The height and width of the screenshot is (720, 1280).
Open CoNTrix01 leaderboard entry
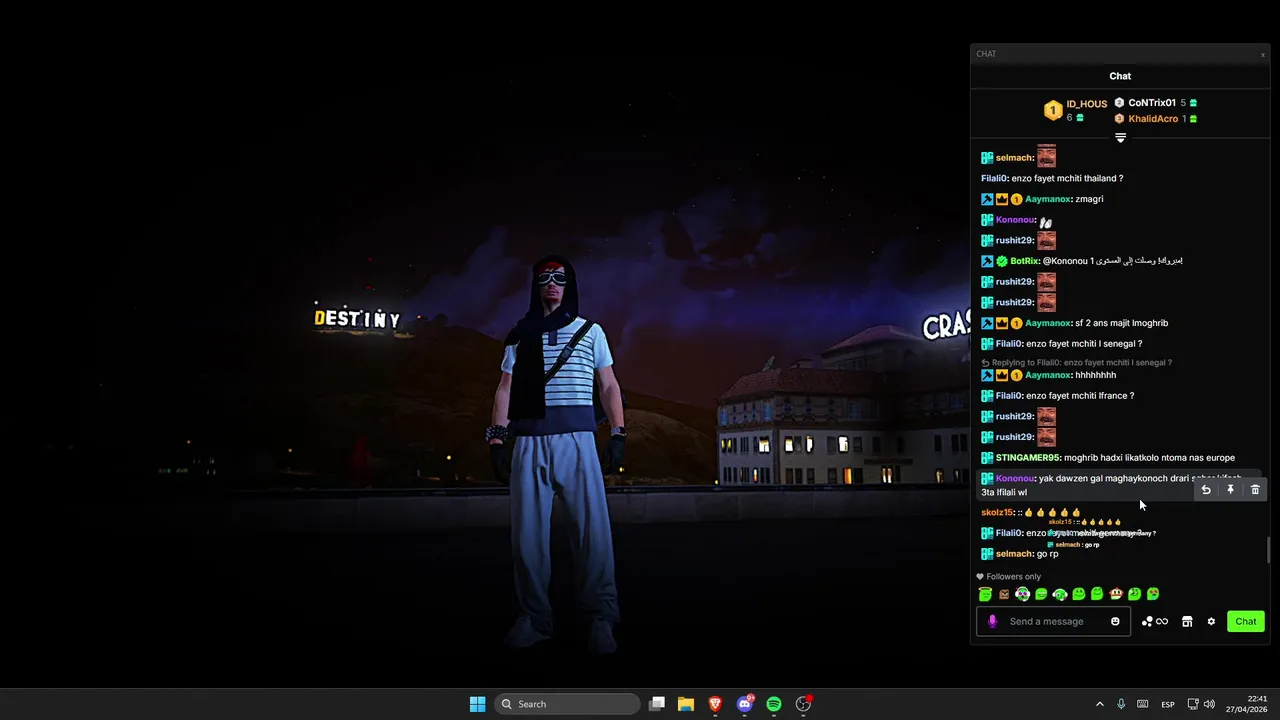(1152, 103)
